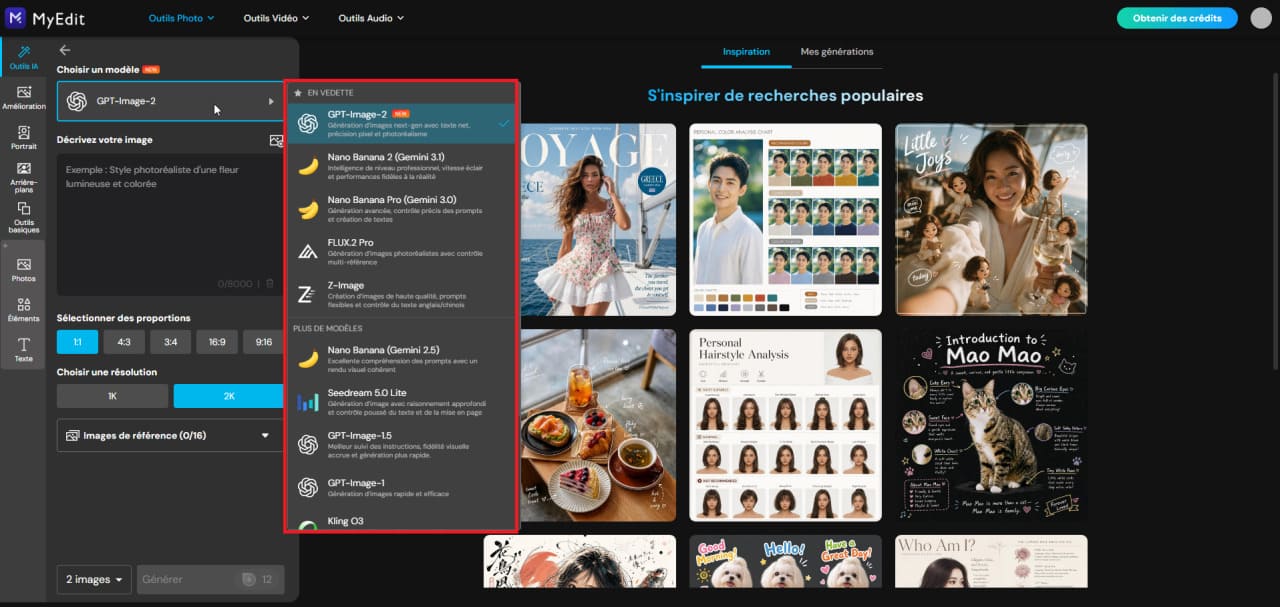
Task: Click the Seedream 5.0 Lite bars icon
Action: coord(308,400)
